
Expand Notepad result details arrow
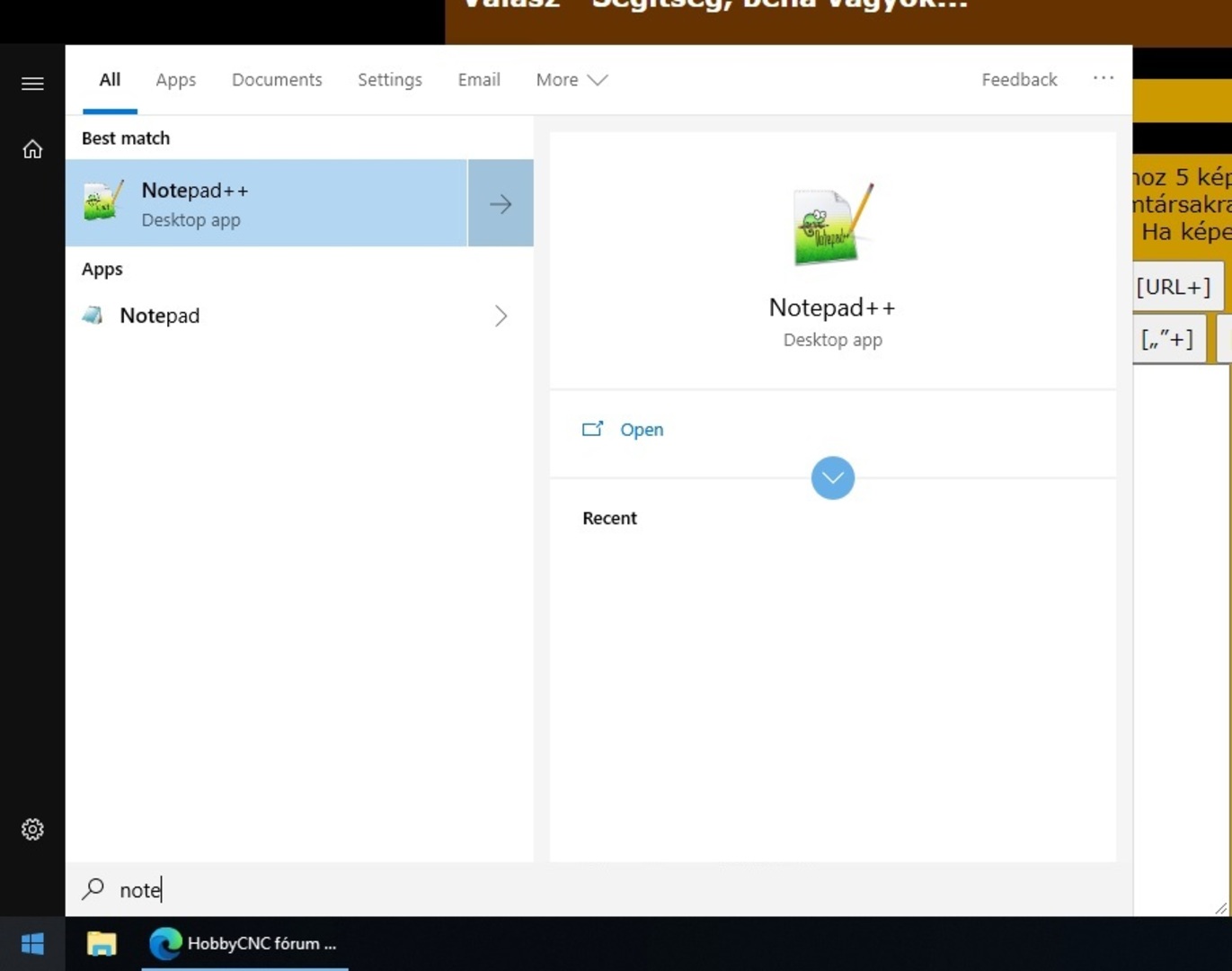[501, 316]
